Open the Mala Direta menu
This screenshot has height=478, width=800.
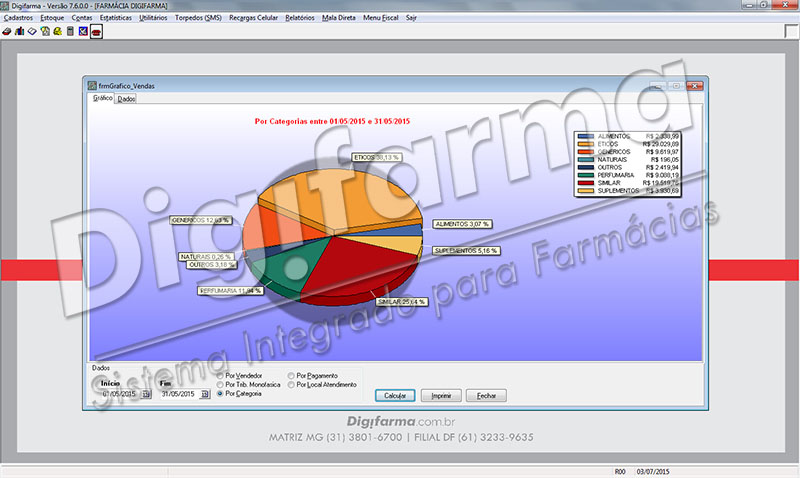click(339, 18)
